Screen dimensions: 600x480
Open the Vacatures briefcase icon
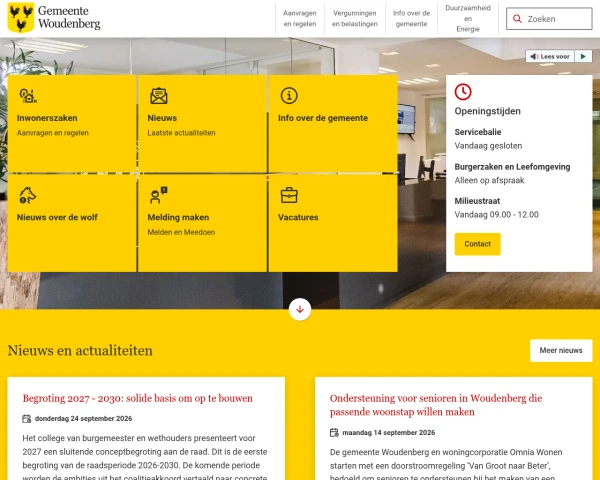coord(289,195)
